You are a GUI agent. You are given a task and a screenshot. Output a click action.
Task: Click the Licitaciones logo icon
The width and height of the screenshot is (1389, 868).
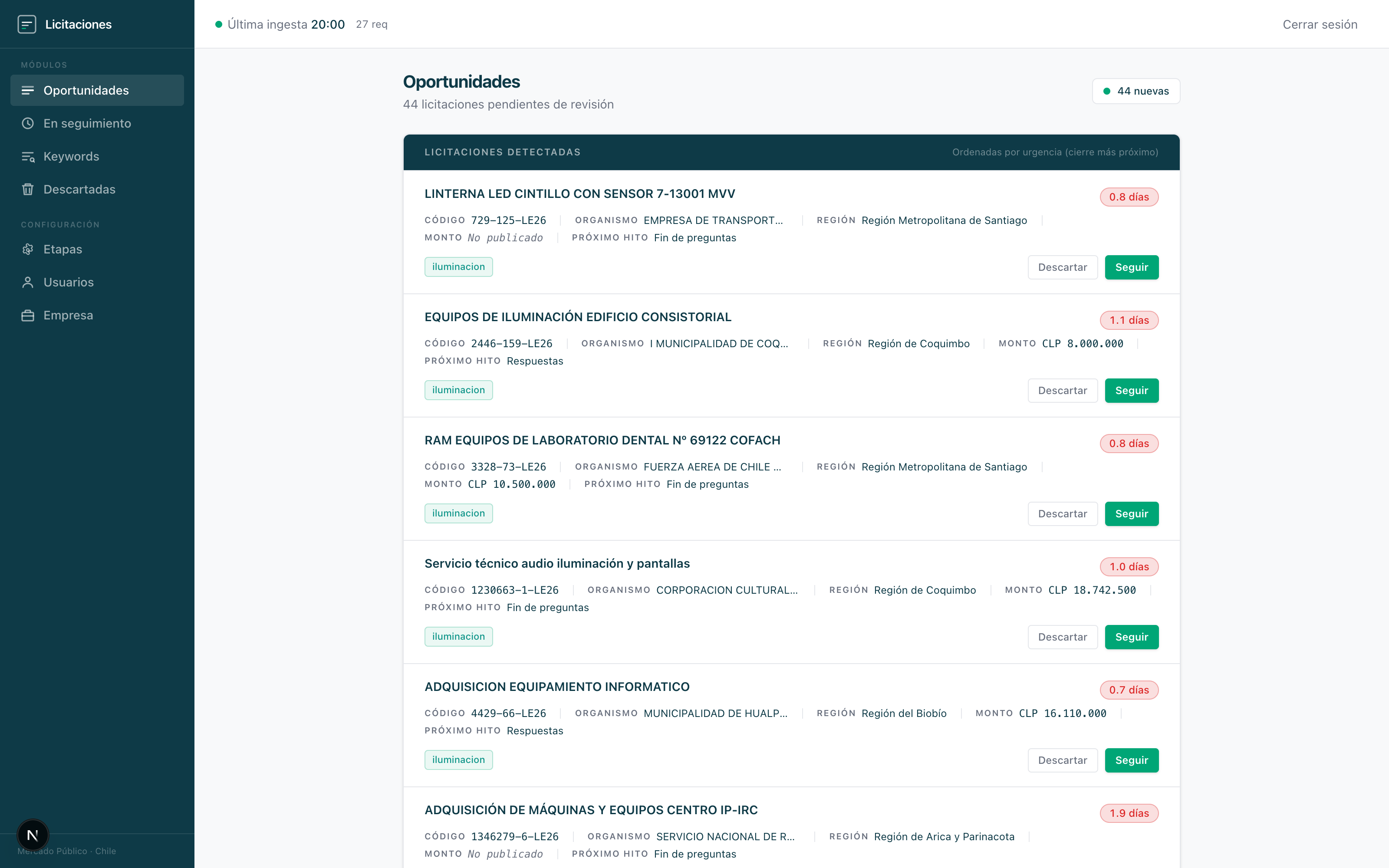point(27,24)
